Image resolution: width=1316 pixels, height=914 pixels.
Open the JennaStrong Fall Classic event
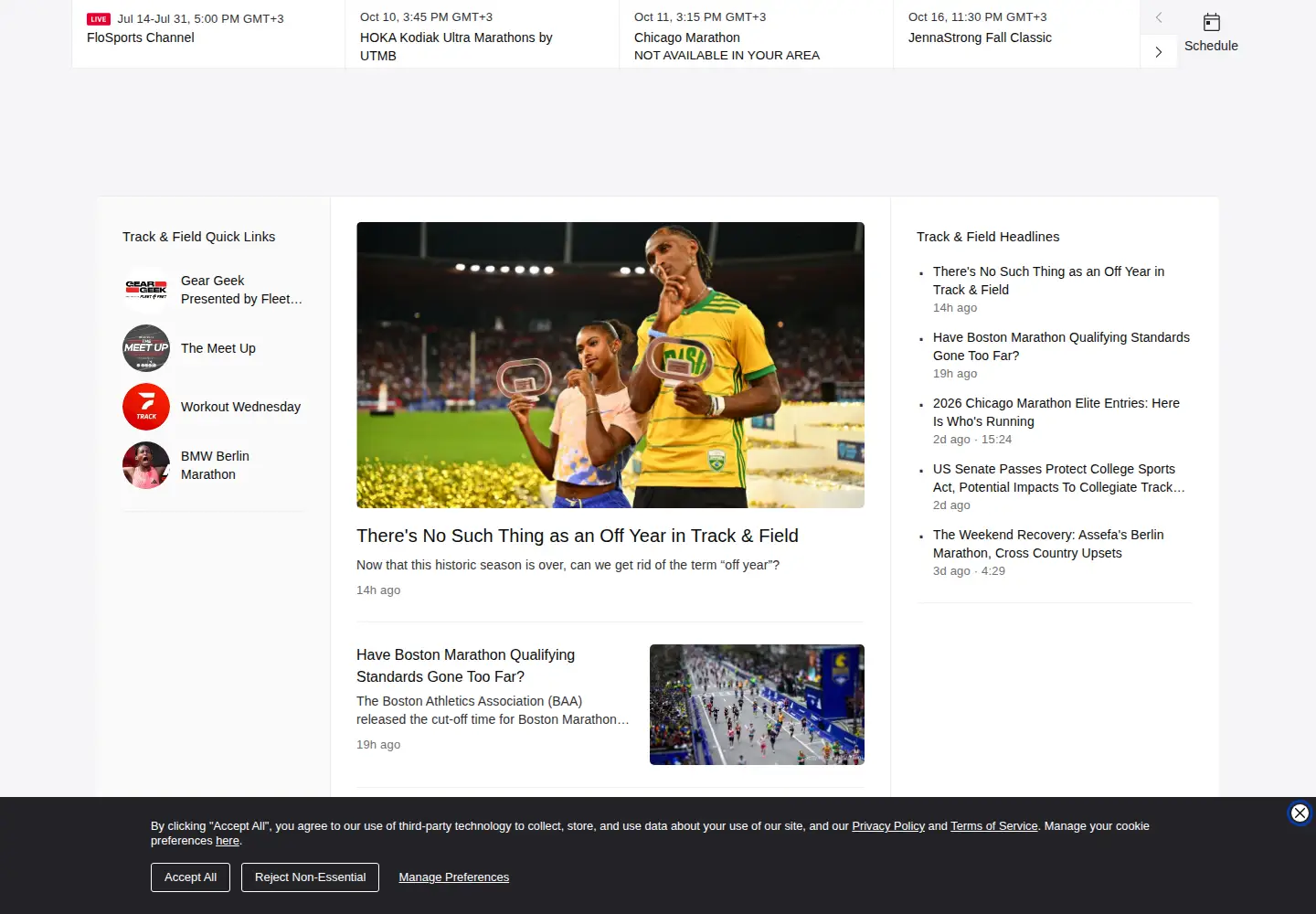[1017, 34]
